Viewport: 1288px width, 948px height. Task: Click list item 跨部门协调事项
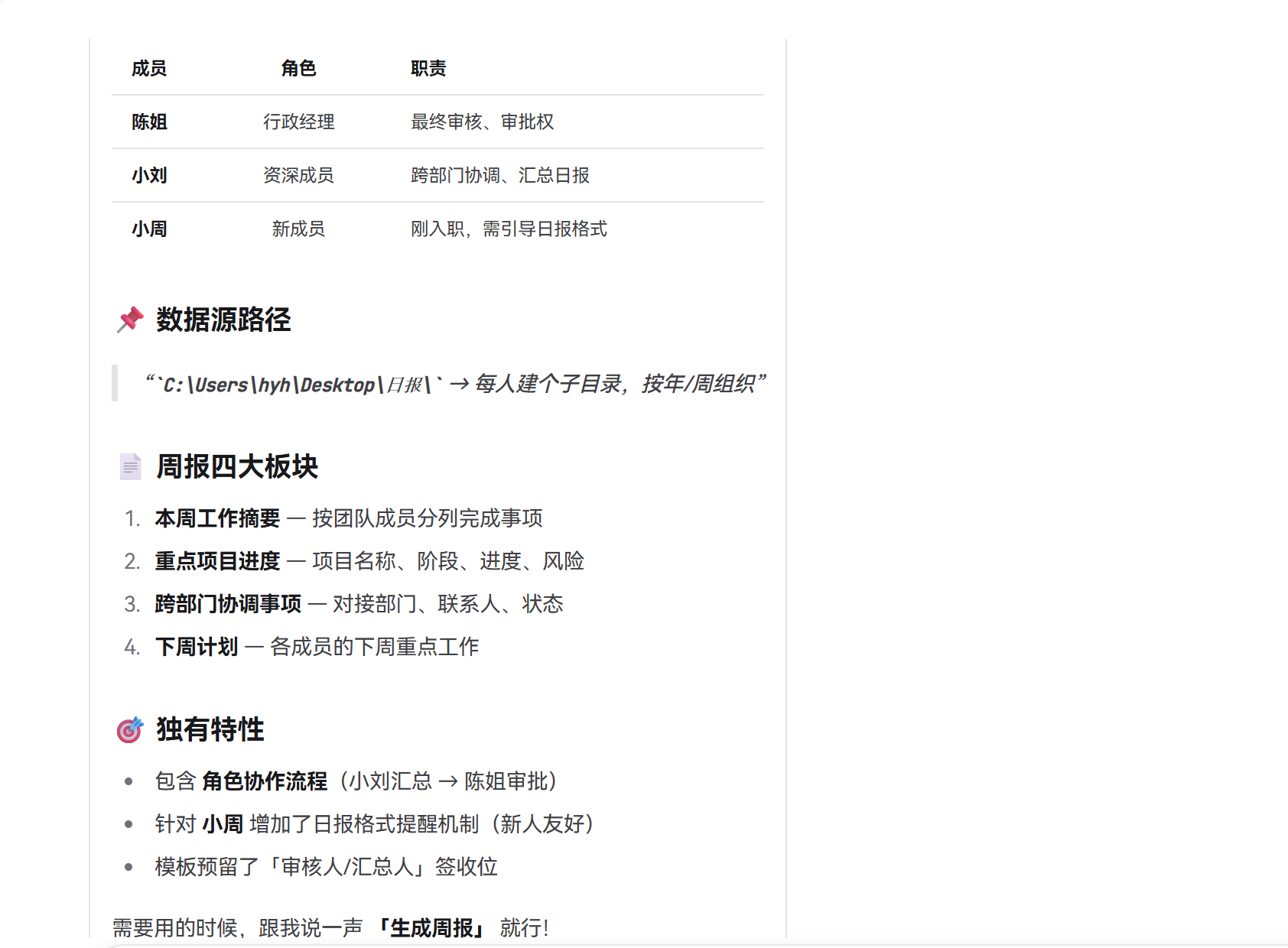pyautogui.click(x=359, y=604)
